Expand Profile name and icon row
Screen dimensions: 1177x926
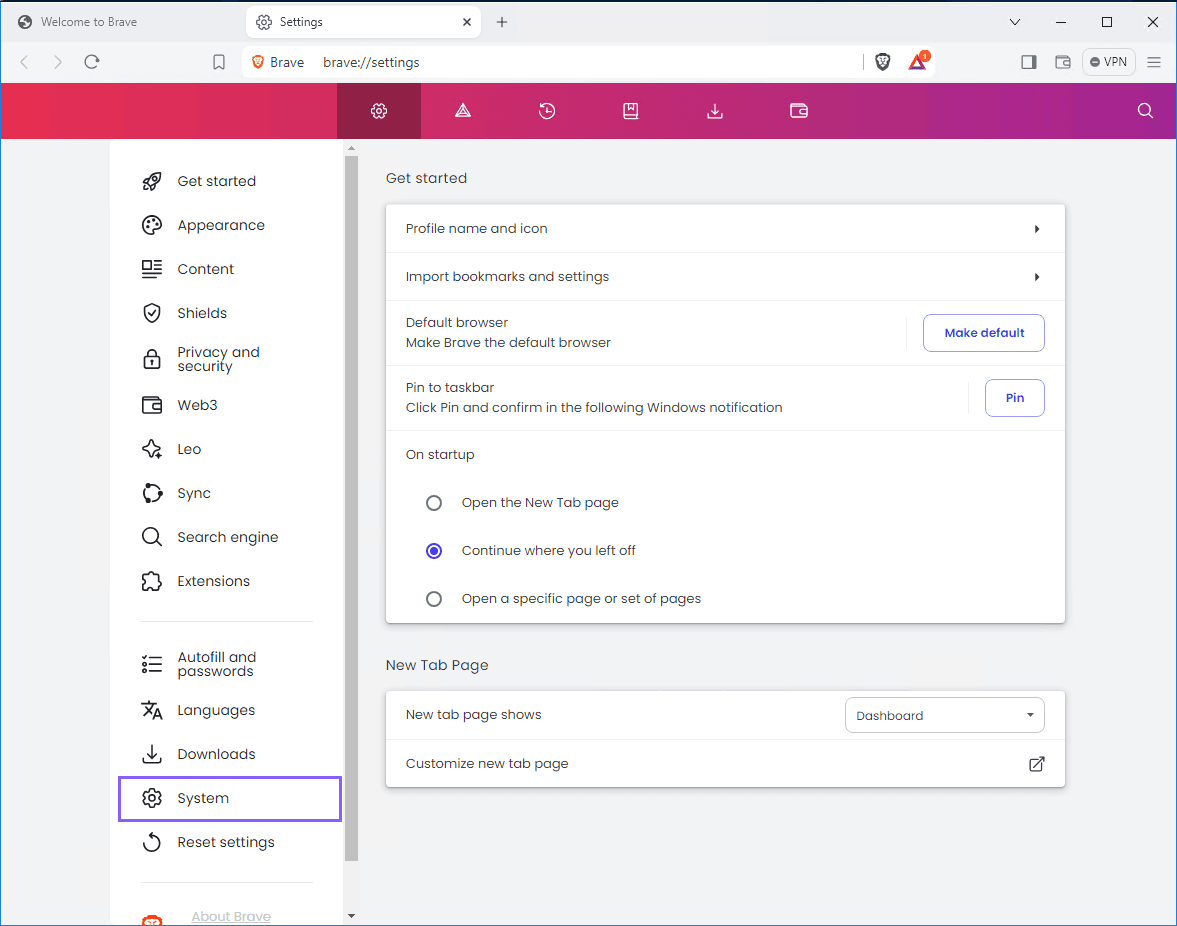click(725, 229)
